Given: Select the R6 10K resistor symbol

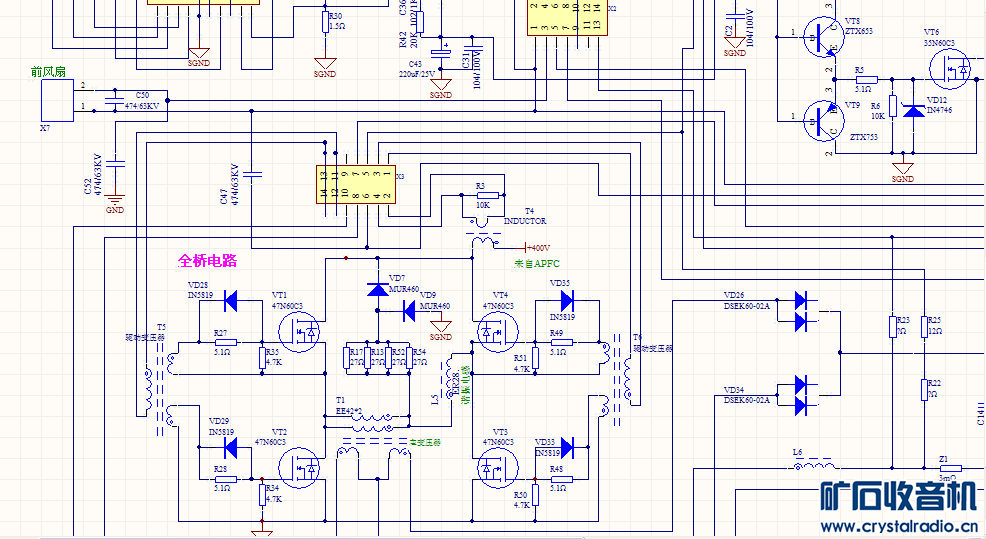Looking at the screenshot, I should (892, 106).
